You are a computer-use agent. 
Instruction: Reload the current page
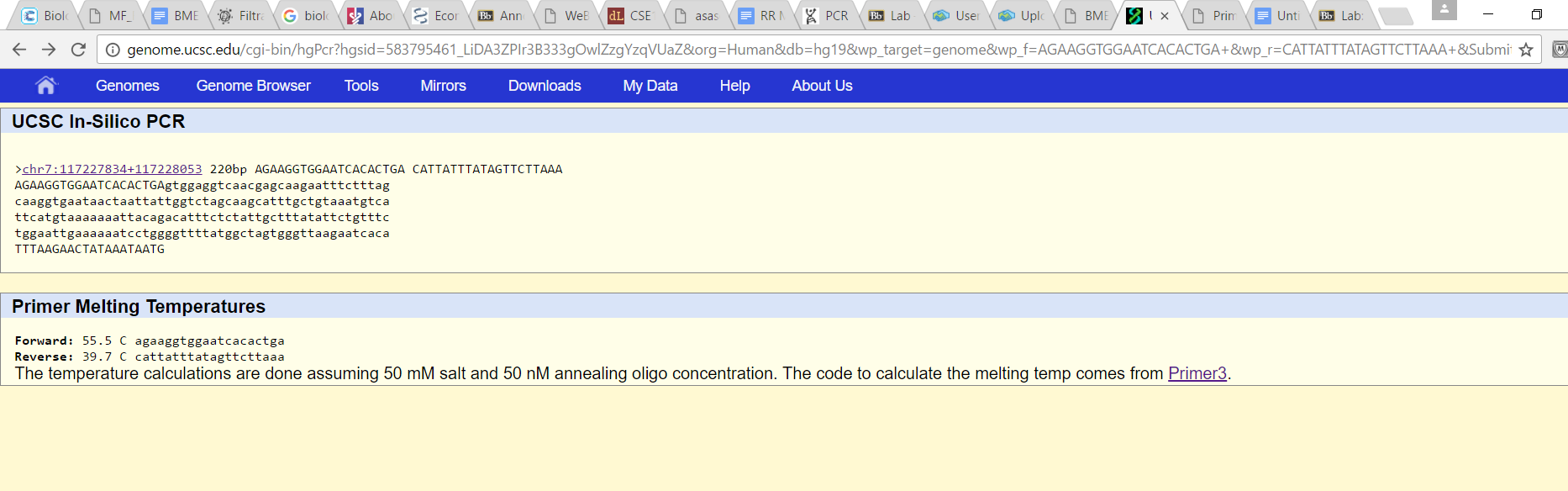tap(78, 50)
